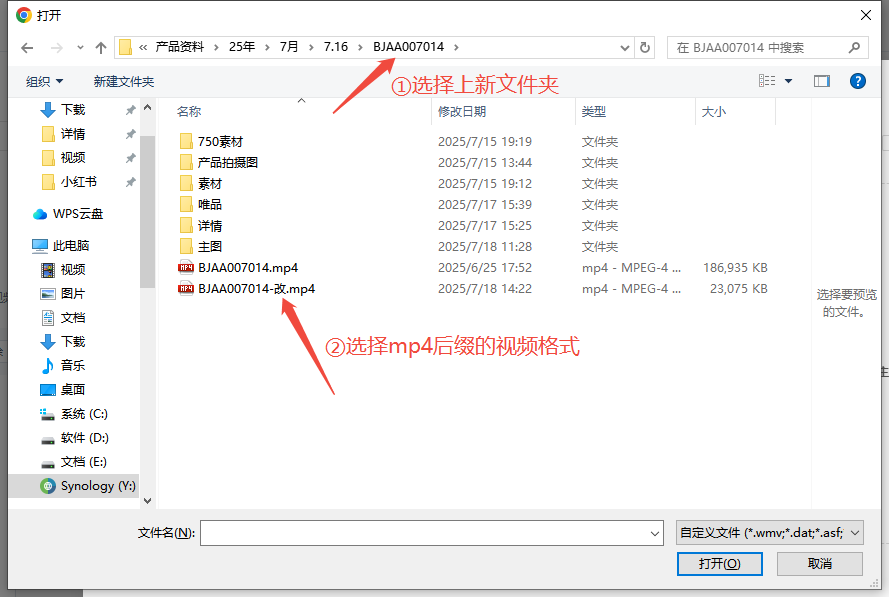Open the view options dropdown arrow
The height and width of the screenshot is (597, 889).
click(x=788, y=81)
